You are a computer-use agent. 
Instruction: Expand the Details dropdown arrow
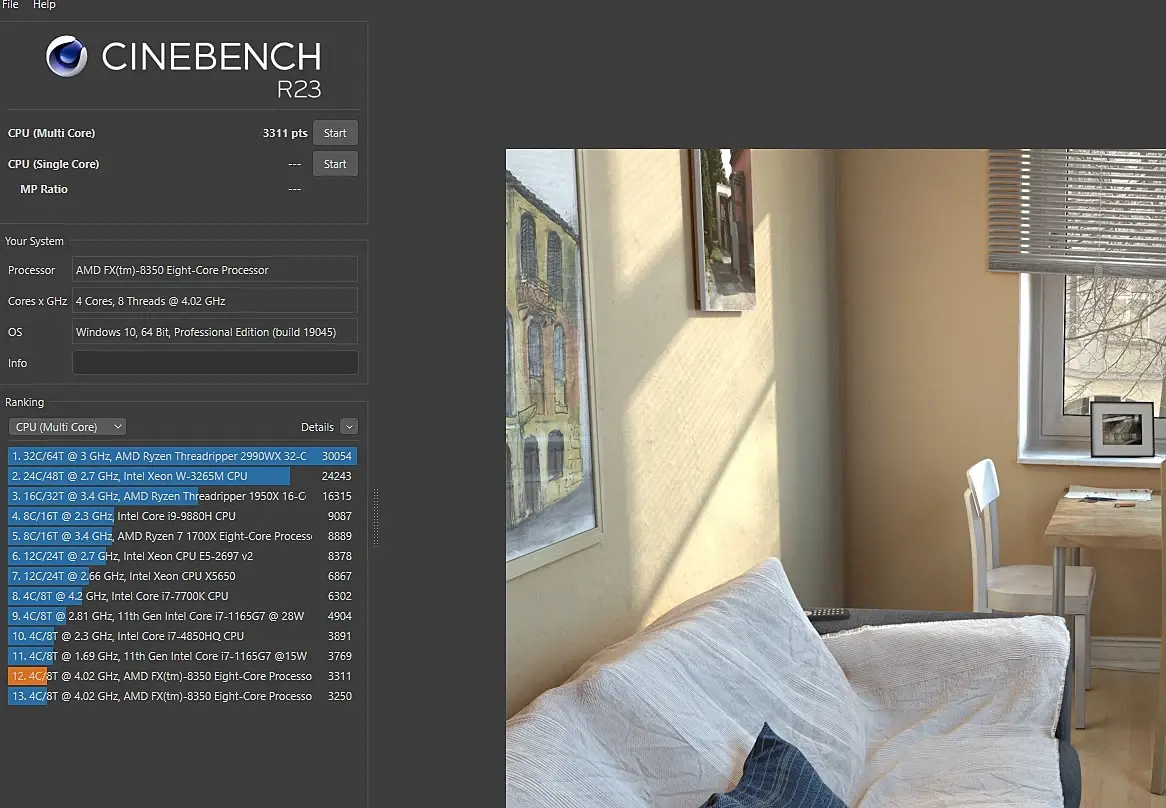point(349,427)
